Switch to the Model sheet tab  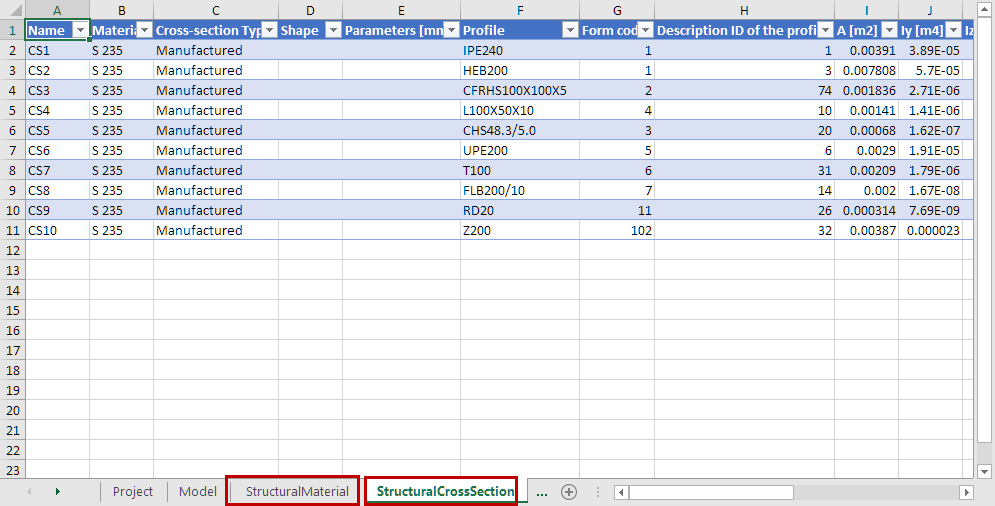point(197,491)
